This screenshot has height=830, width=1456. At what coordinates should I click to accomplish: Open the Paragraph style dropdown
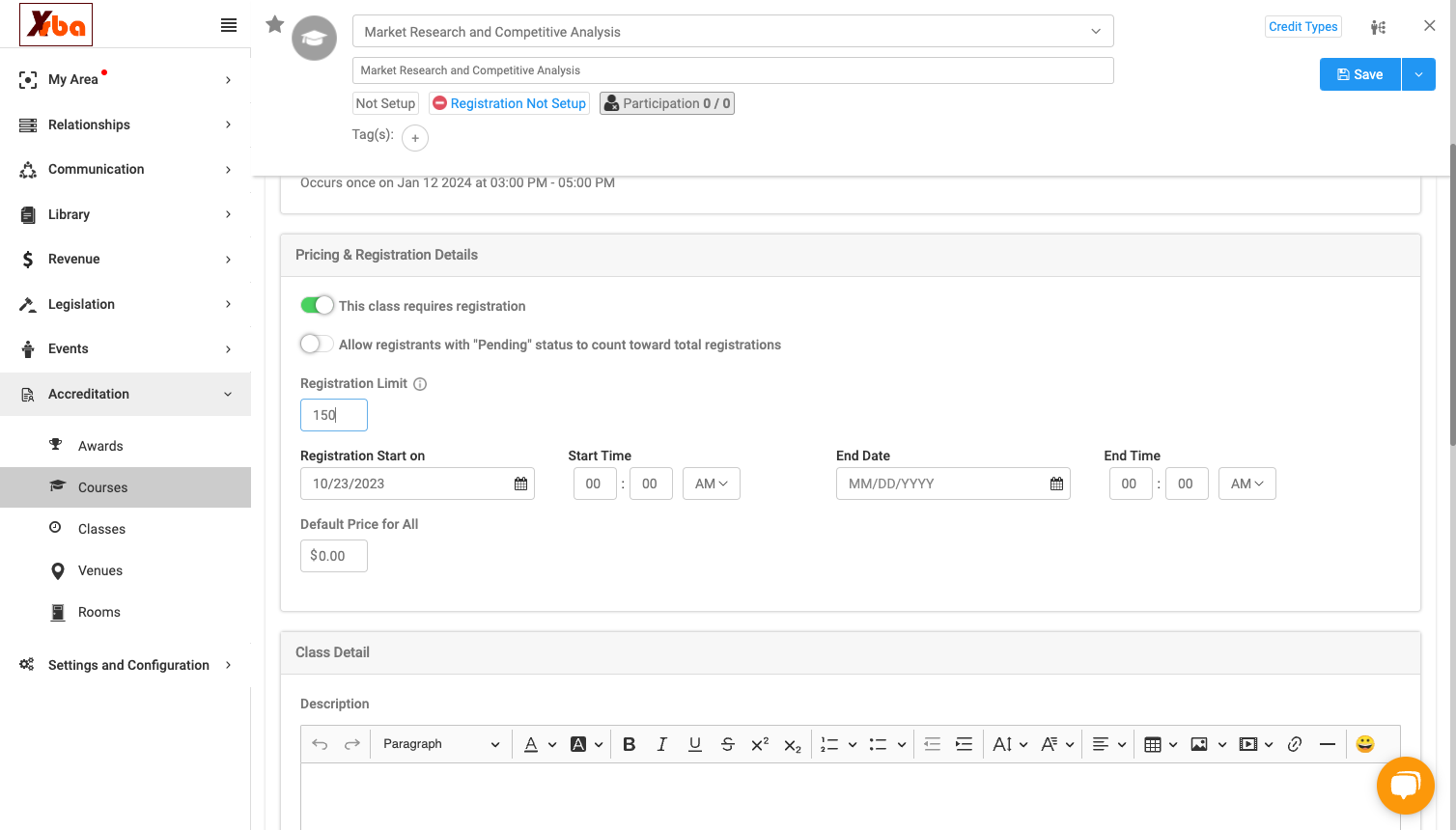[440, 744]
